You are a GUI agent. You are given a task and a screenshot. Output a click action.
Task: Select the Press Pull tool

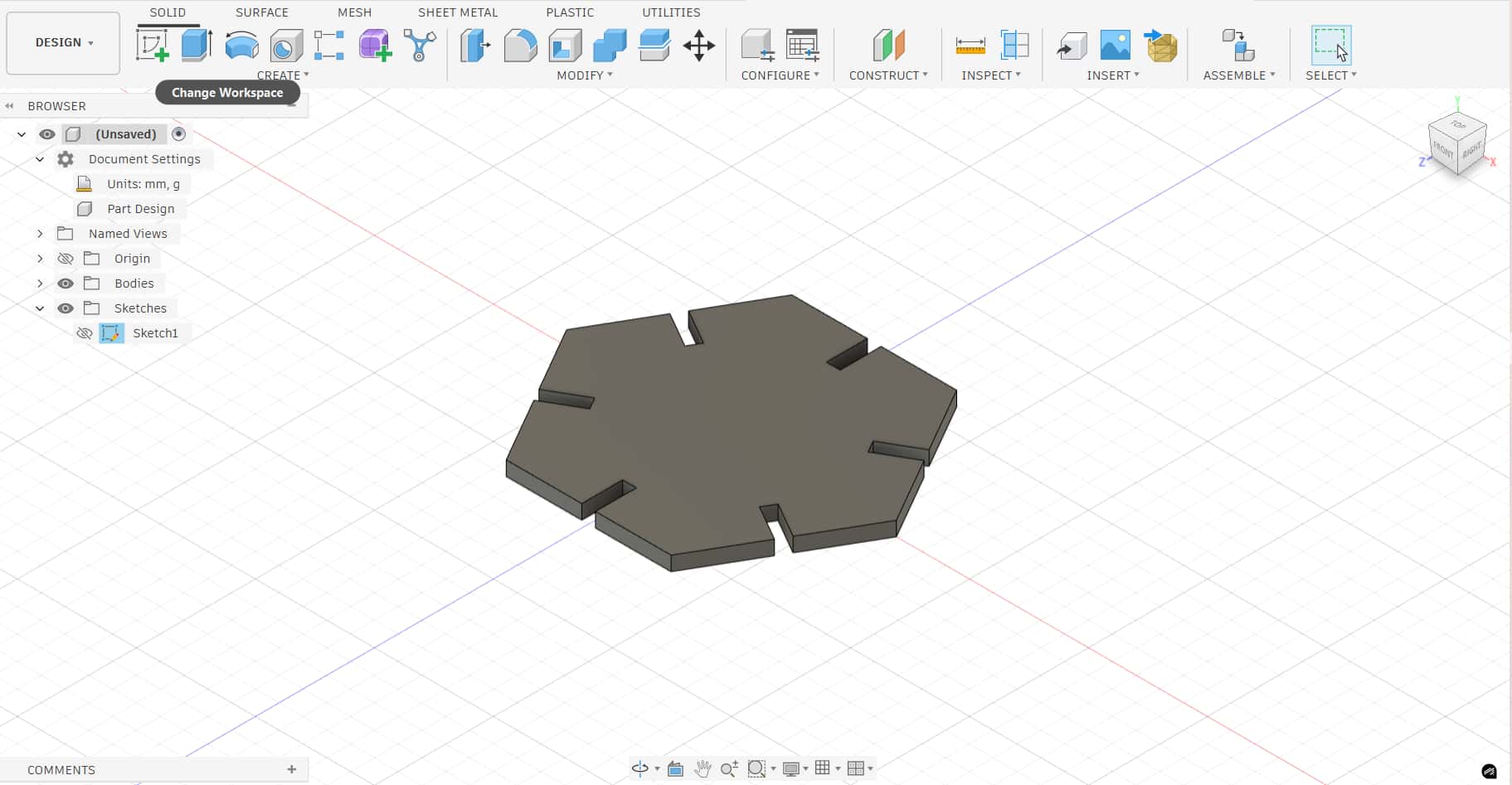click(475, 45)
